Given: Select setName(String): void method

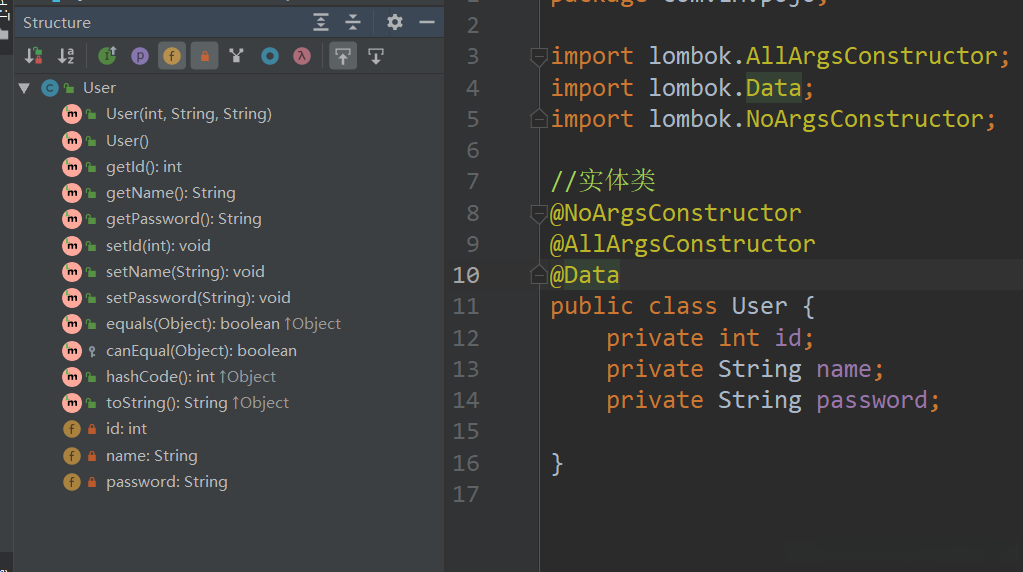Looking at the screenshot, I should 185,272.
